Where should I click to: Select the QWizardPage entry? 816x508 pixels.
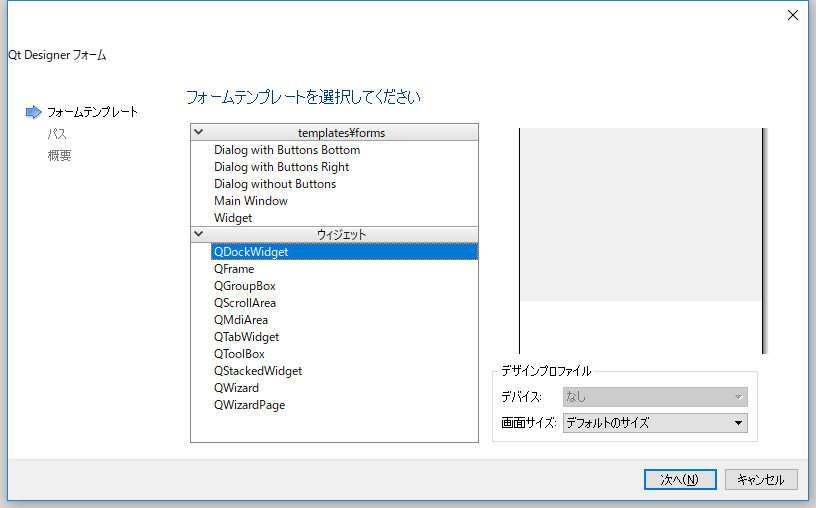pyautogui.click(x=249, y=405)
